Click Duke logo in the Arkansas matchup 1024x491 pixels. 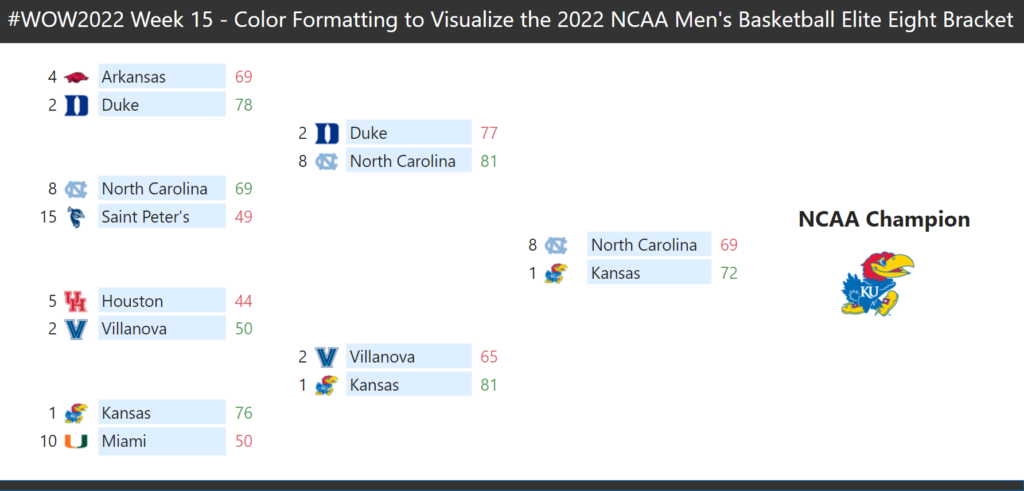(x=76, y=105)
